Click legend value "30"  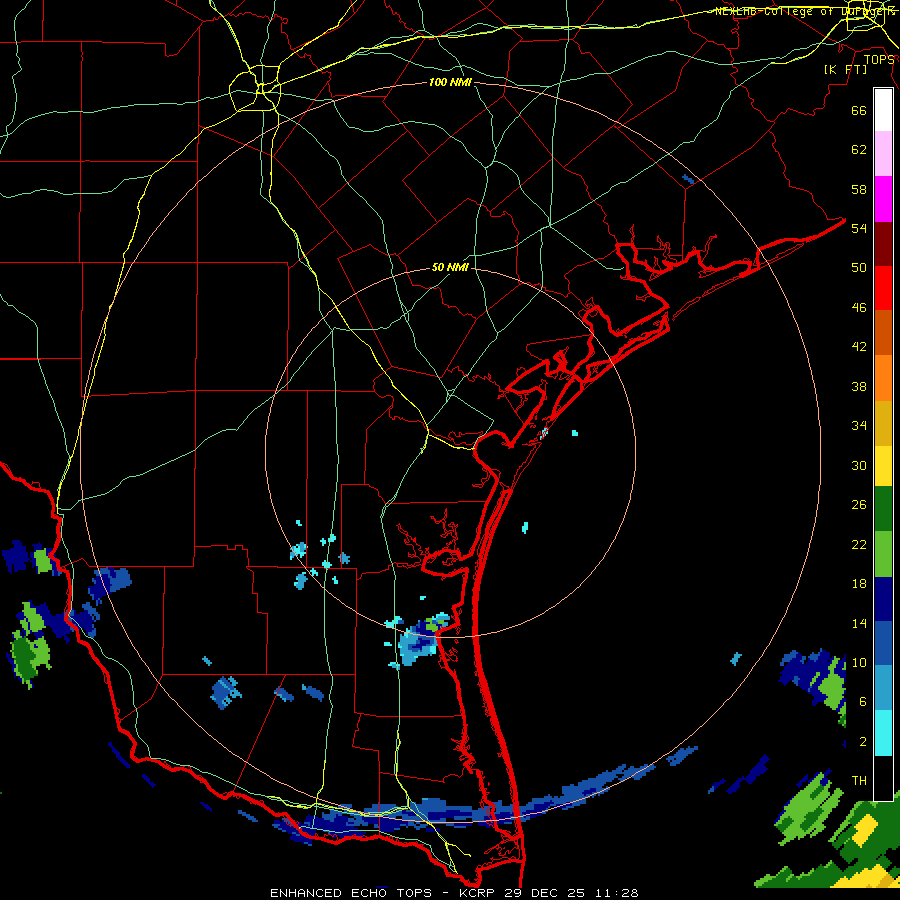(x=859, y=465)
